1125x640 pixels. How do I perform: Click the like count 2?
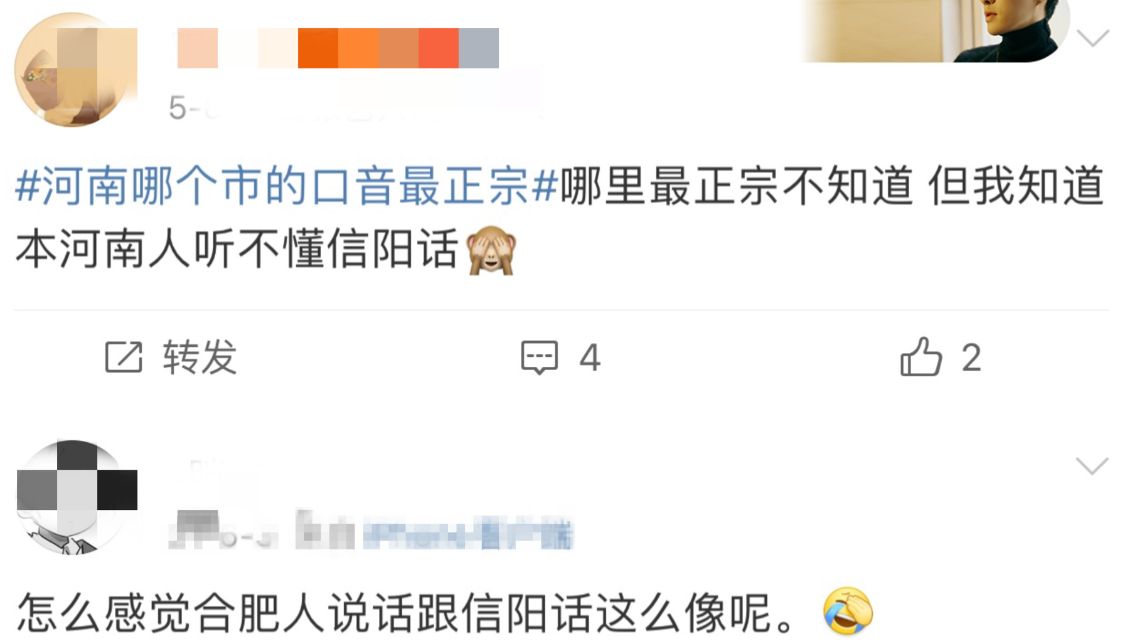click(971, 357)
